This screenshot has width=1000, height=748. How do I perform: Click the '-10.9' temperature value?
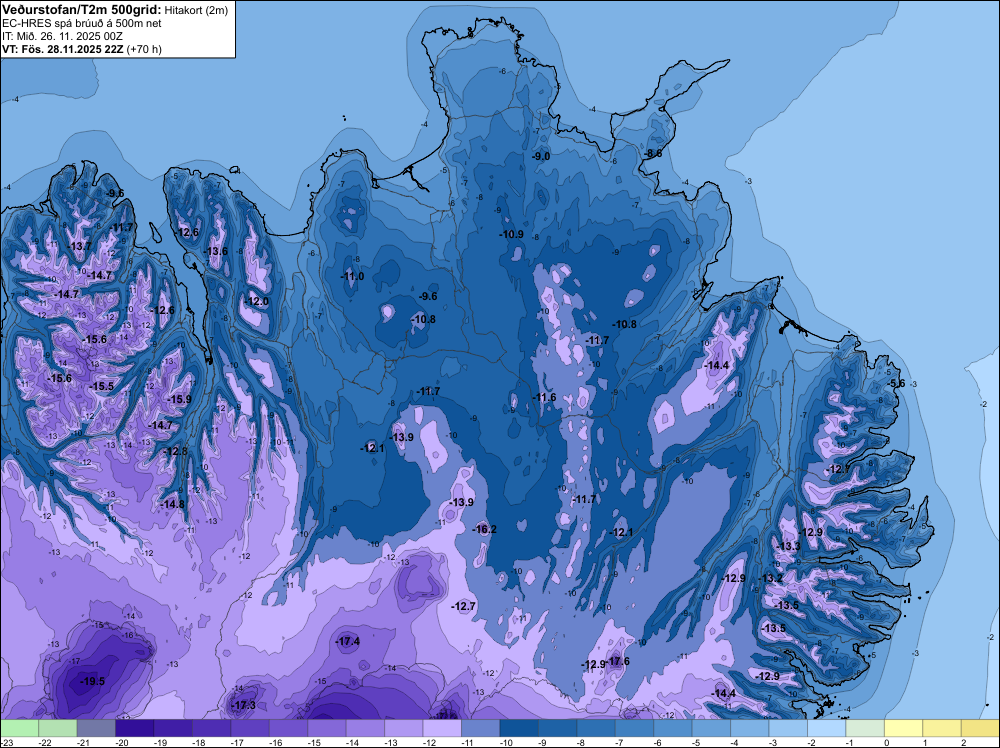pos(511,234)
